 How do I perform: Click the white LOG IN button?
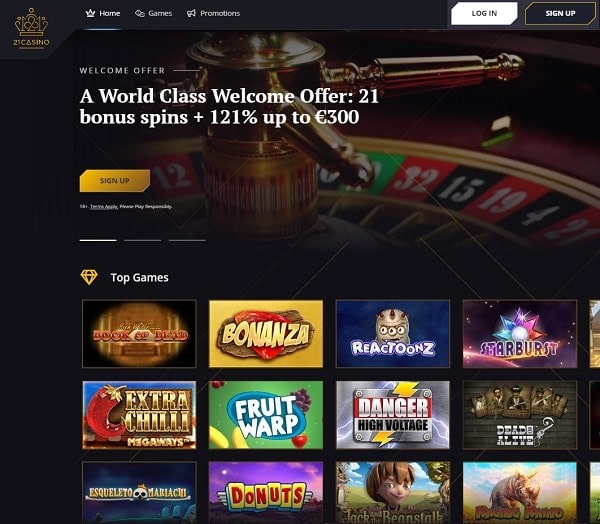click(x=484, y=13)
